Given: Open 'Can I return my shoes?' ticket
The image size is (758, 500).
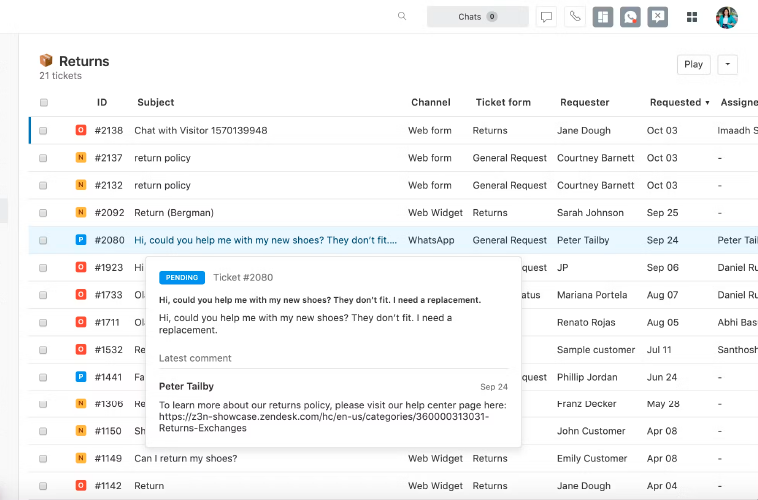Looking at the screenshot, I should point(185,458).
